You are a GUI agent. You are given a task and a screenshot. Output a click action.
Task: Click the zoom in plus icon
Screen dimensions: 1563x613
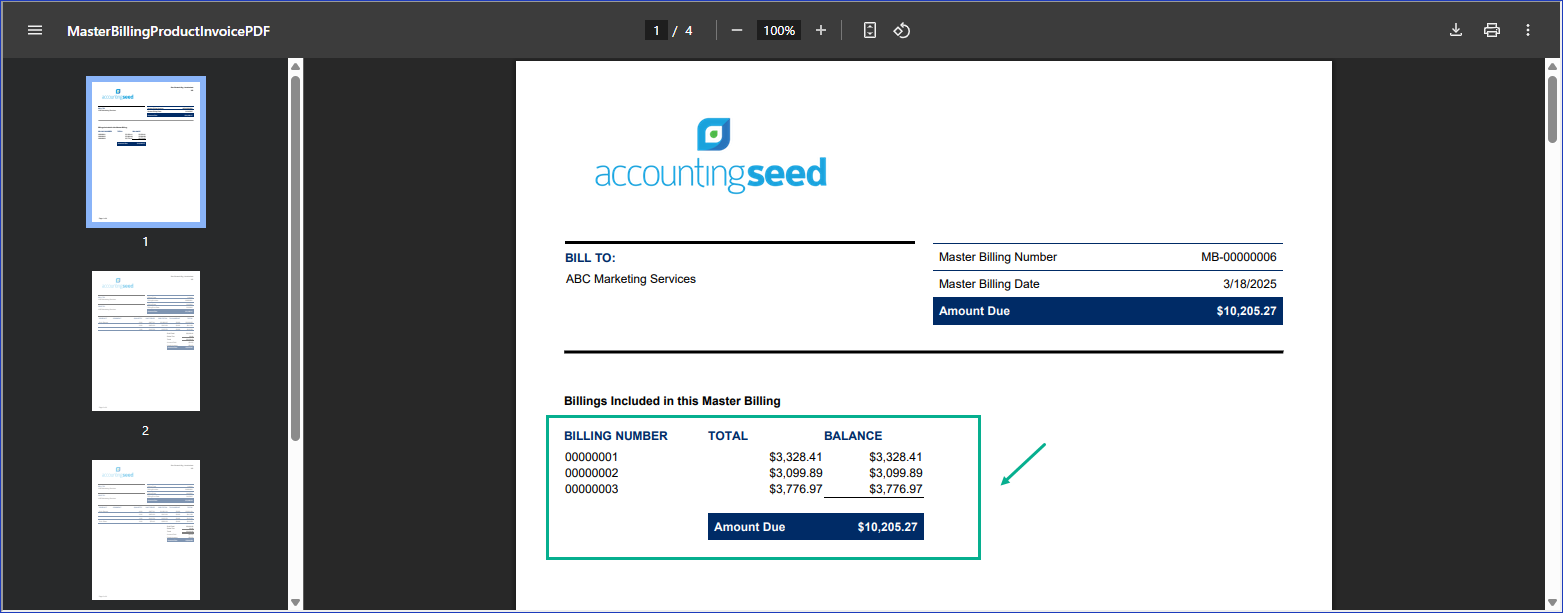821,30
